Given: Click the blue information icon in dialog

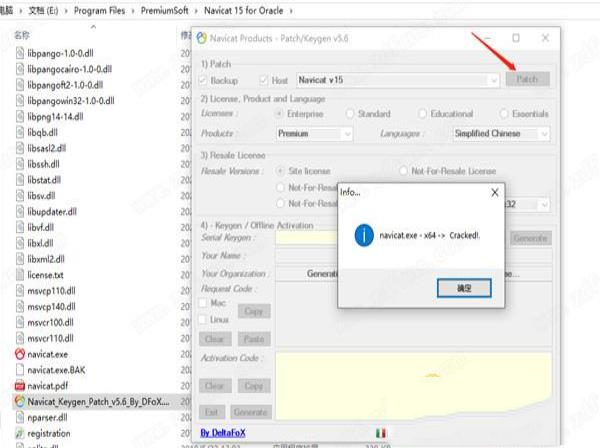Looking at the screenshot, I should click(364, 235).
